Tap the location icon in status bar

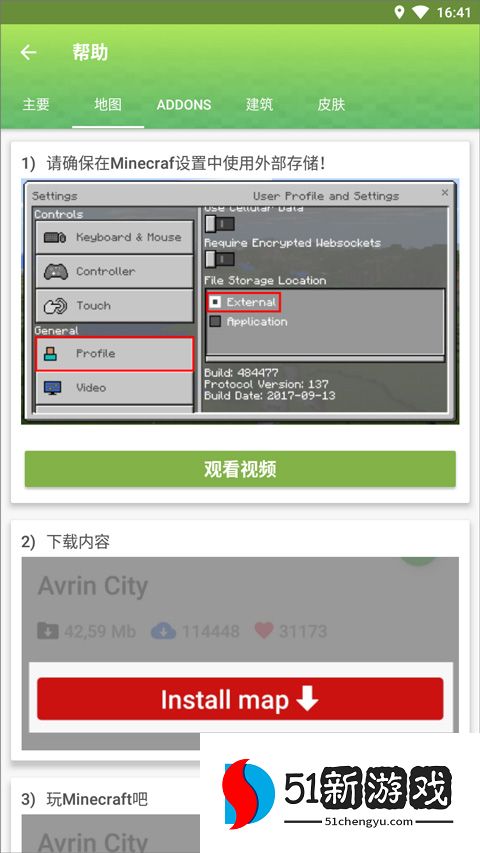[399, 12]
